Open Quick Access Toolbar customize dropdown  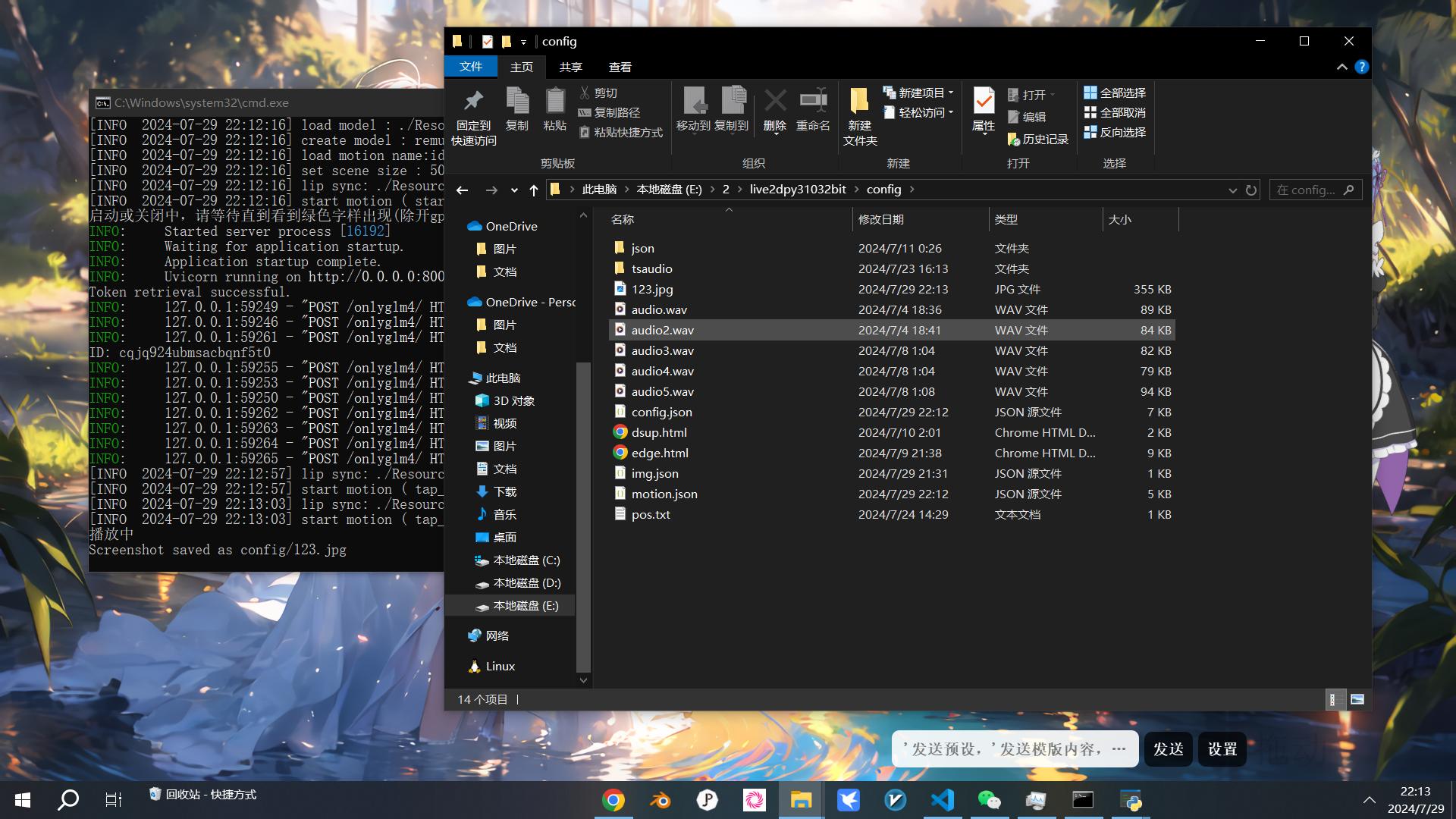[x=523, y=42]
